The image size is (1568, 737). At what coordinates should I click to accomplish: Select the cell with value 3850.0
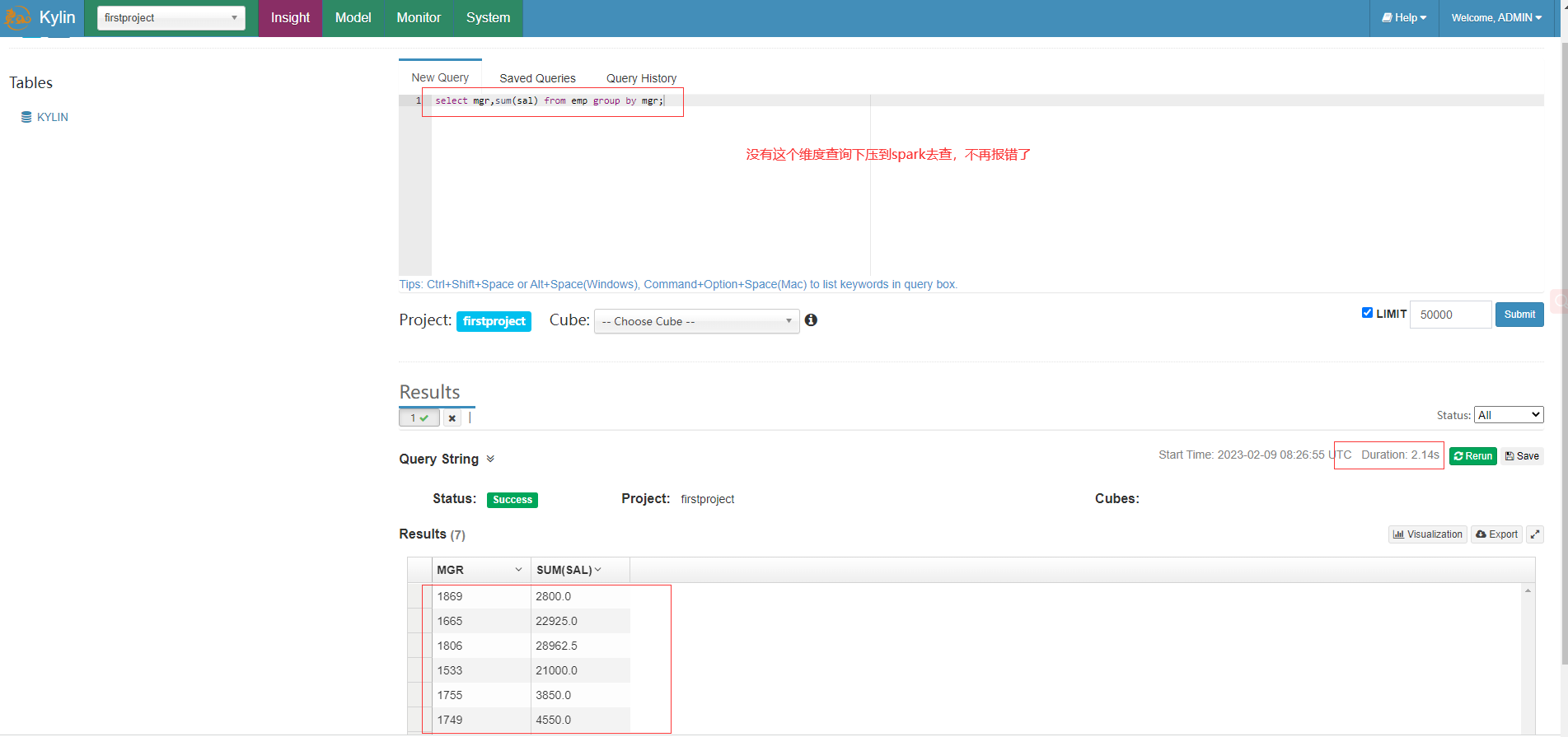(580, 695)
